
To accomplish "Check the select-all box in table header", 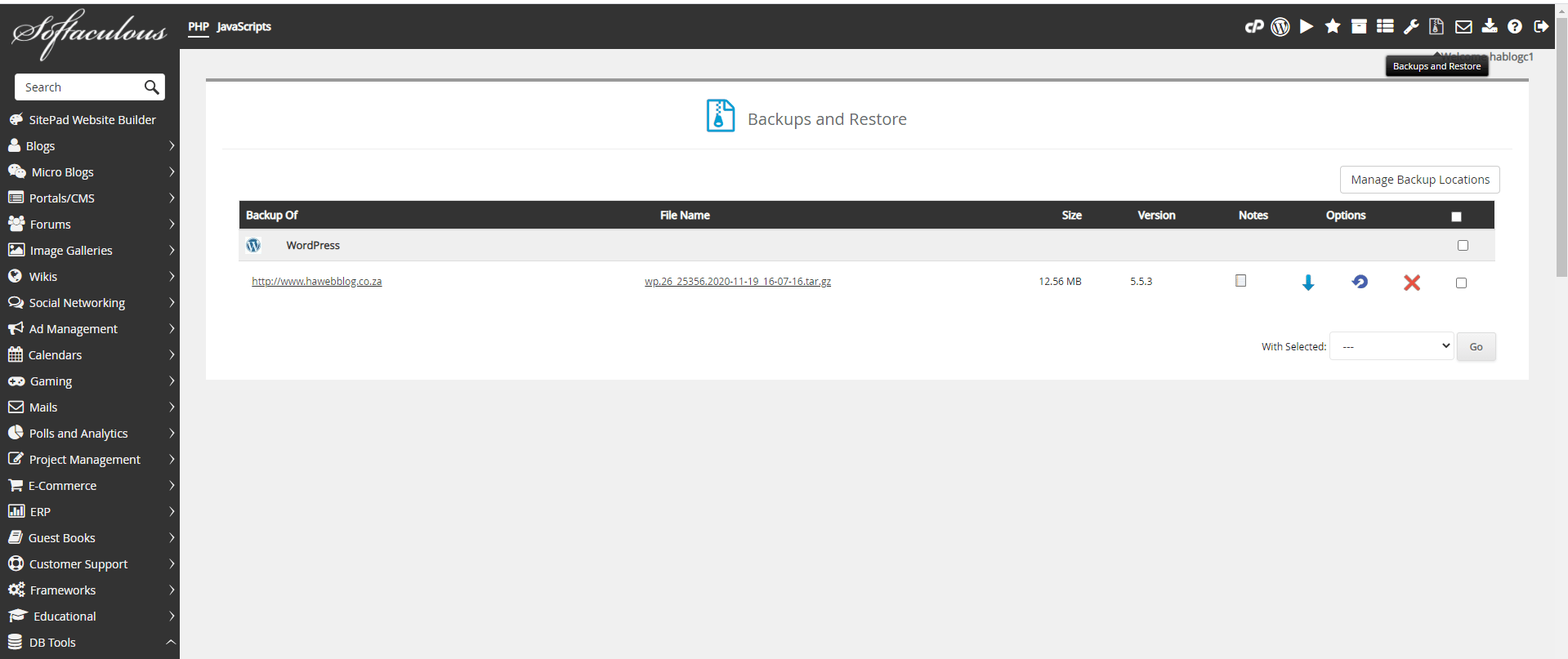I will tap(1456, 216).
